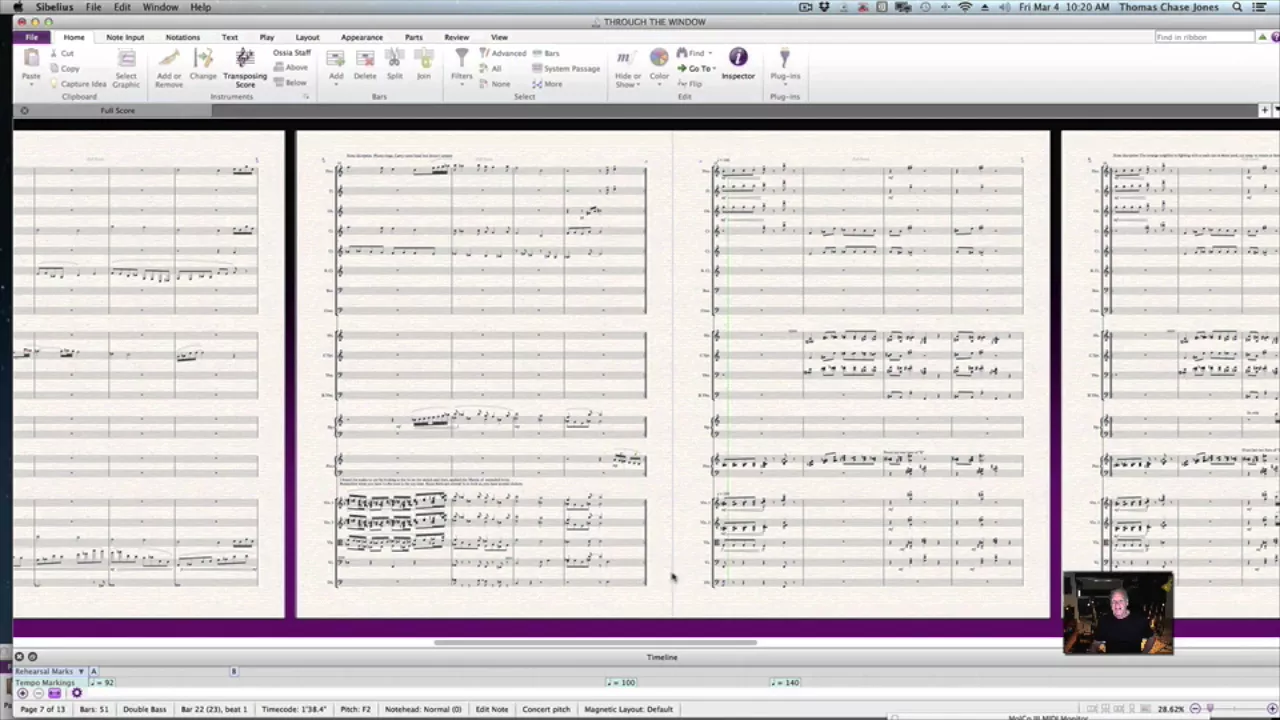Close the Timeline panel

(x=19, y=657)
